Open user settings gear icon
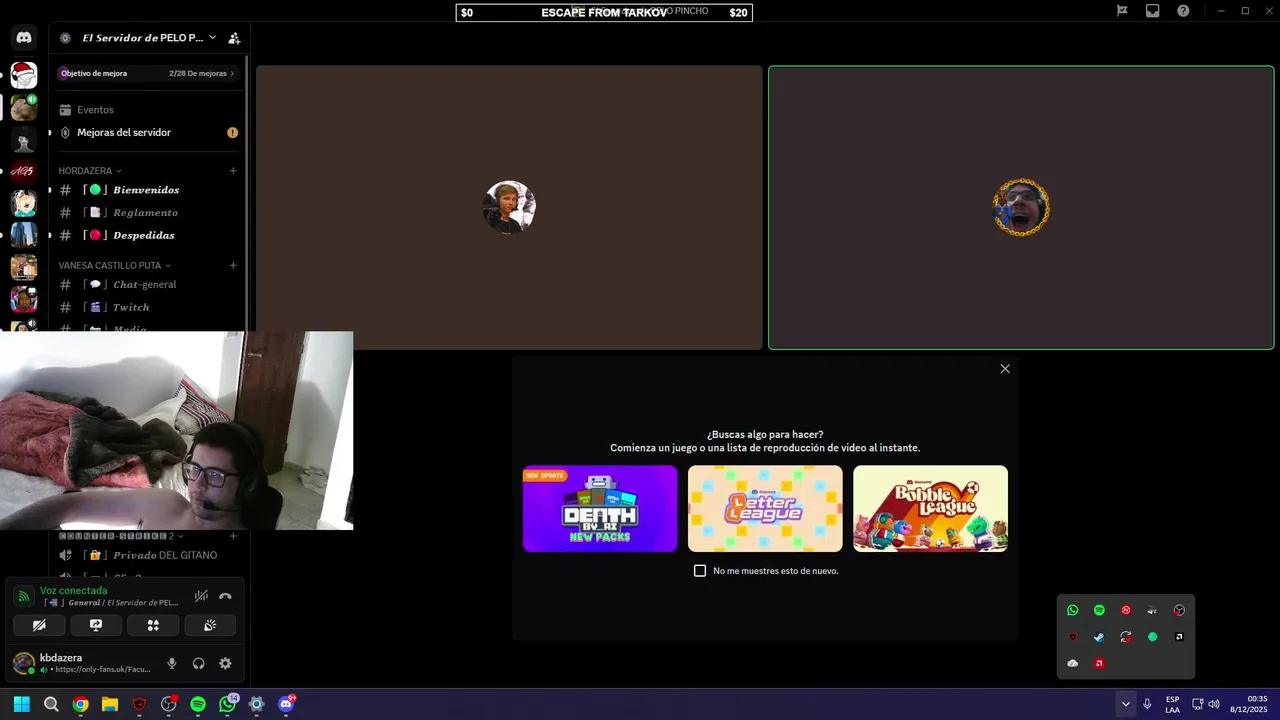 [225, 663]
